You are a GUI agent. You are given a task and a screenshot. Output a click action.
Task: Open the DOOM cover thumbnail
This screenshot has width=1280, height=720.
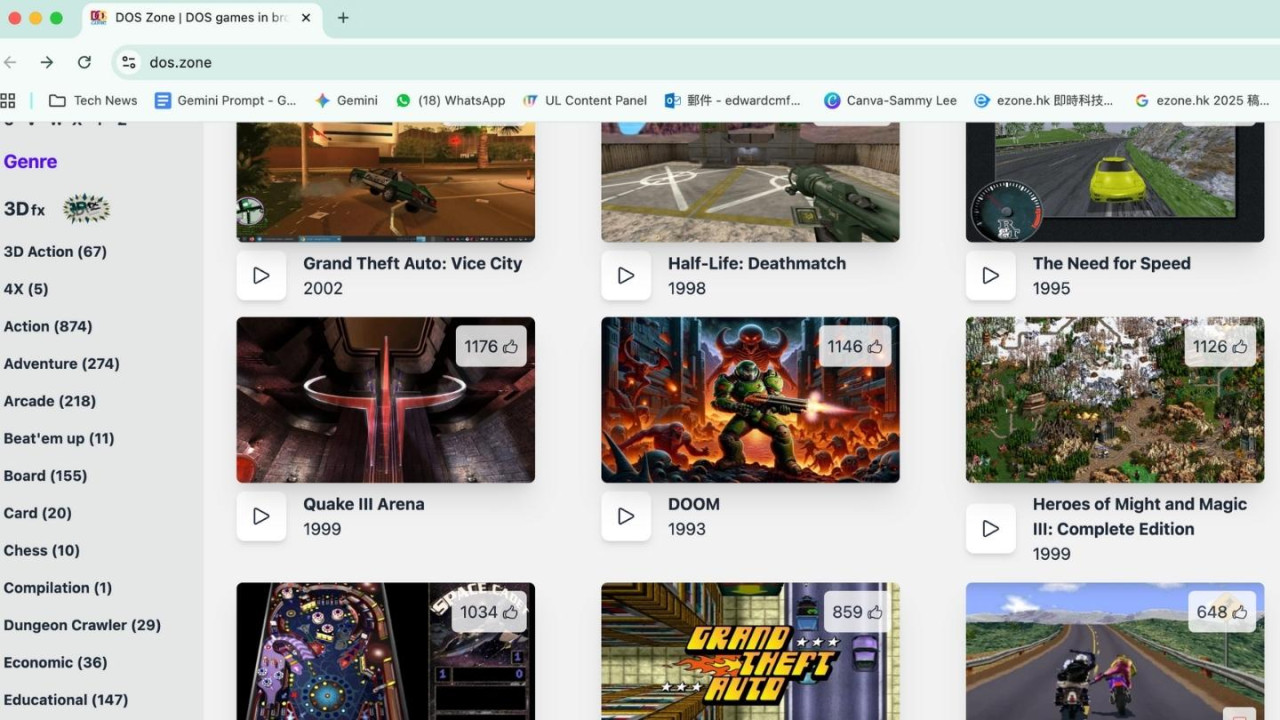[x=750, y=400]
